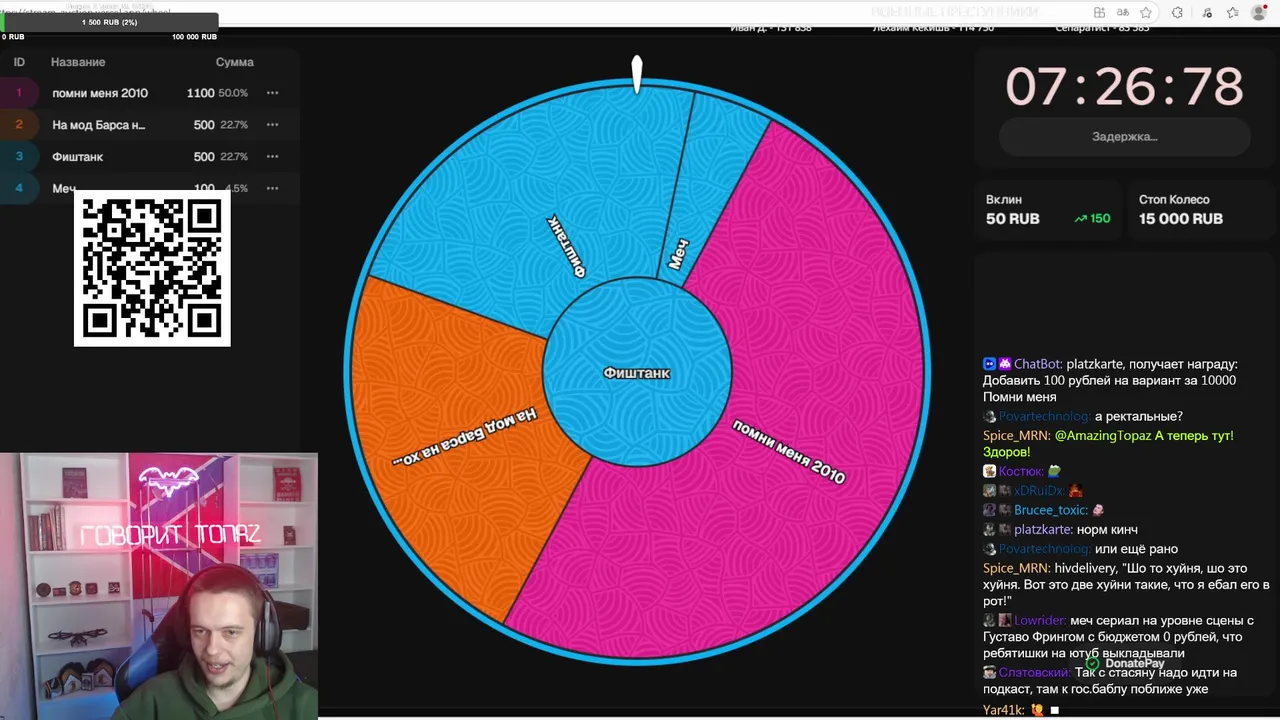This screenshot has height=720, width=1280.
Task: Click the sum value 1100
Action: coord(200,93)
